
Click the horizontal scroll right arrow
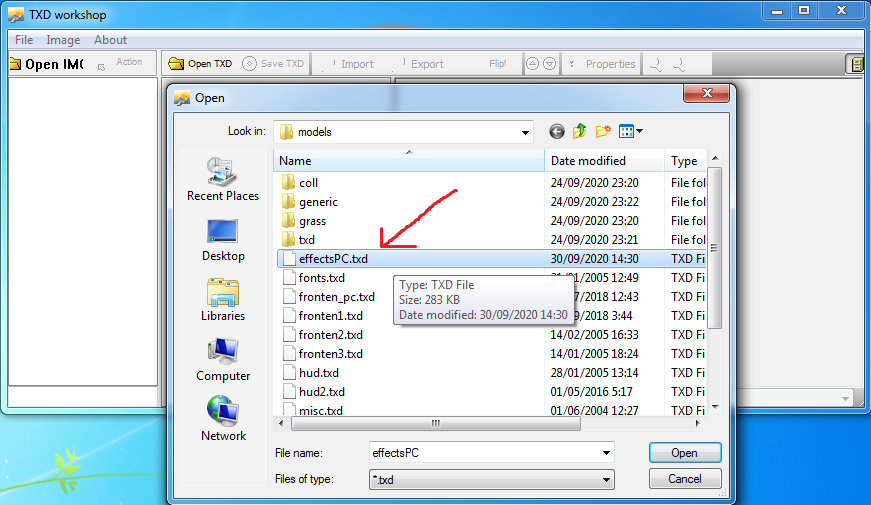[x=698, y=423]
